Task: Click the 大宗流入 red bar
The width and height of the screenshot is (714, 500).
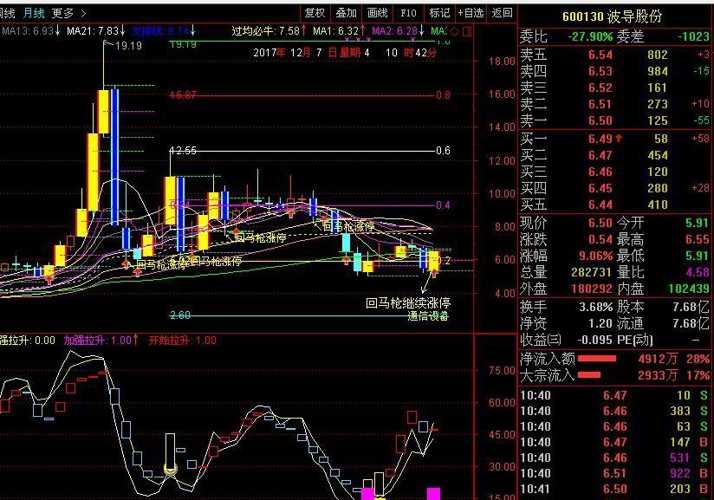Action: click(592, 375)
